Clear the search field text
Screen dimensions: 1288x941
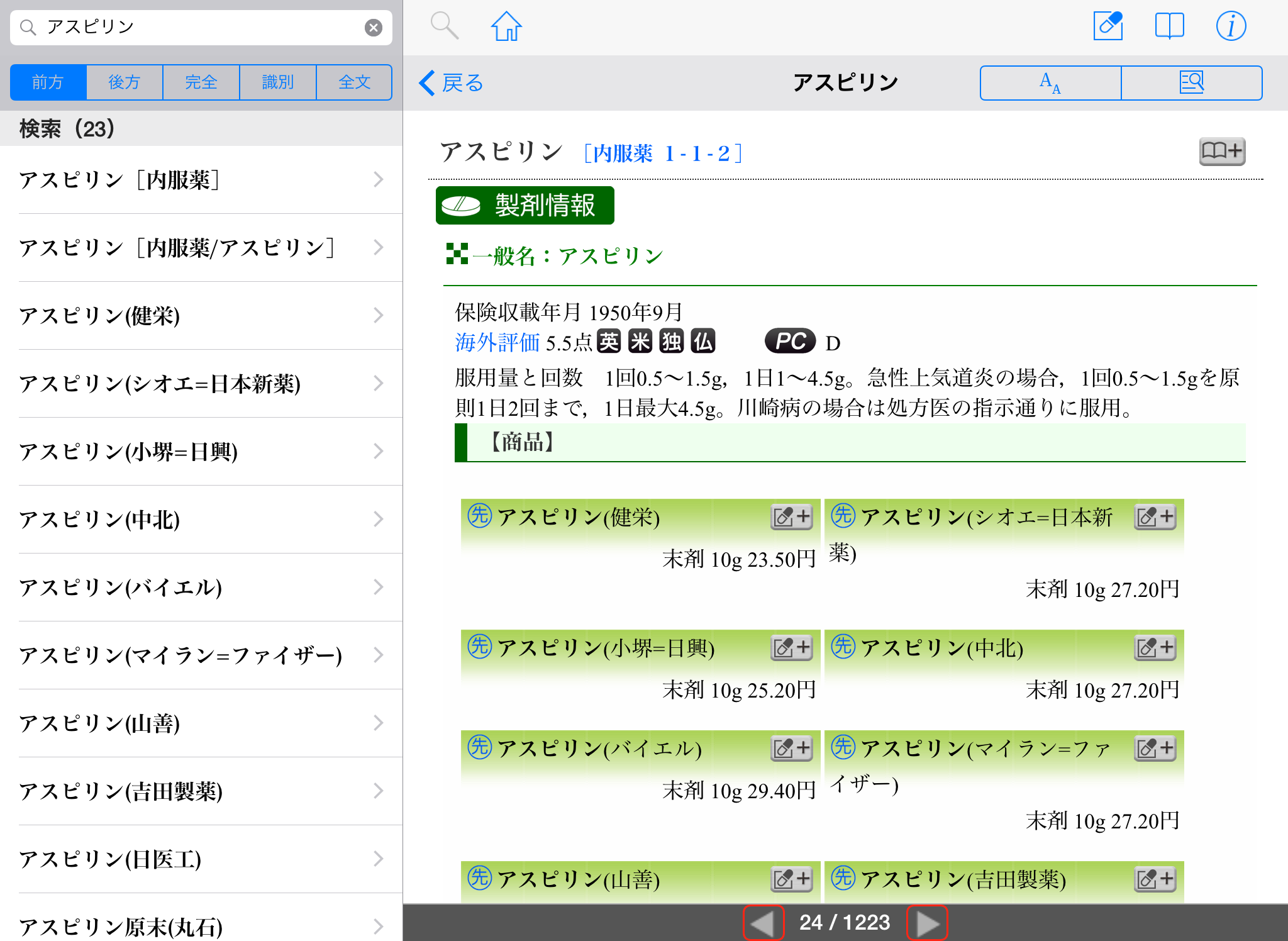pyautogui.click(x=374, y=27)
